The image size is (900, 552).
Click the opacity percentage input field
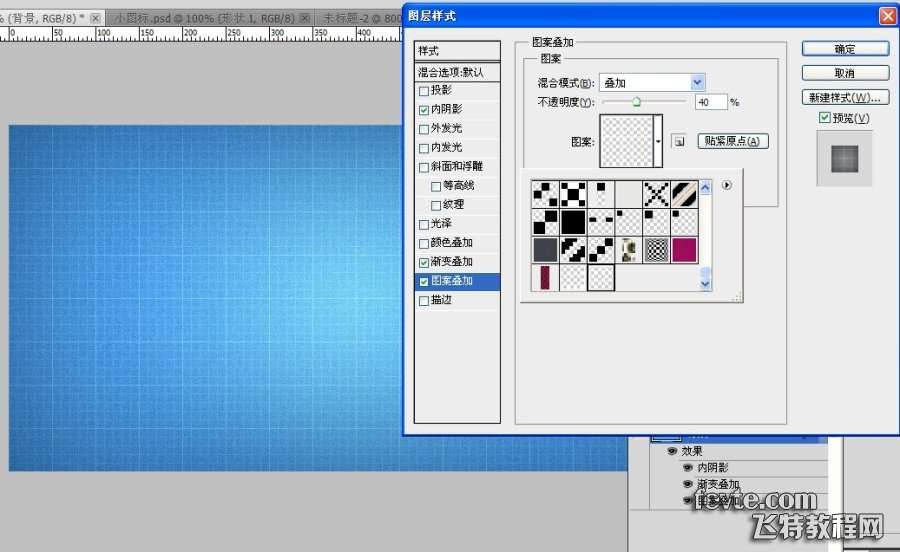click(x=709, y=102)
